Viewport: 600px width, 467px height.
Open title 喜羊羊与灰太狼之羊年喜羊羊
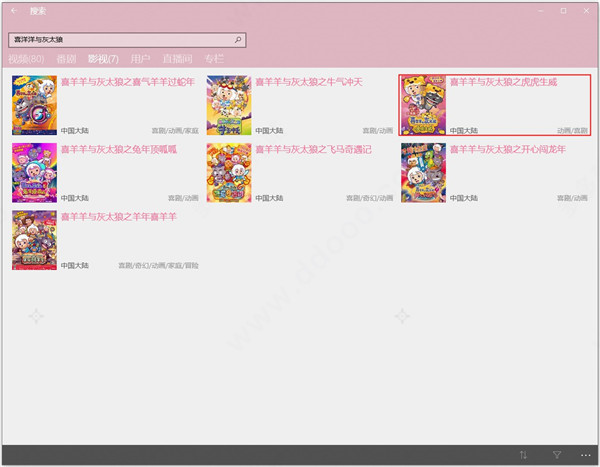119,217
